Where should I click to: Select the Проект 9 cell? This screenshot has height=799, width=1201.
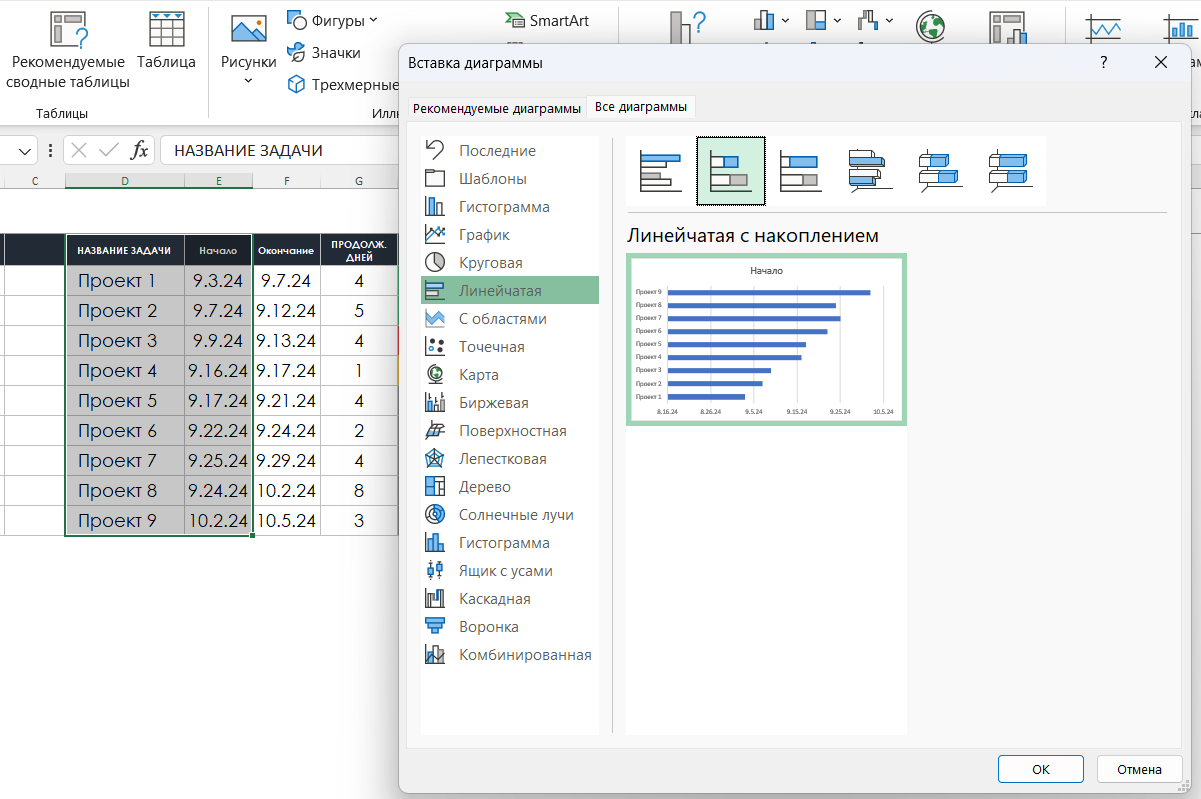125,521
